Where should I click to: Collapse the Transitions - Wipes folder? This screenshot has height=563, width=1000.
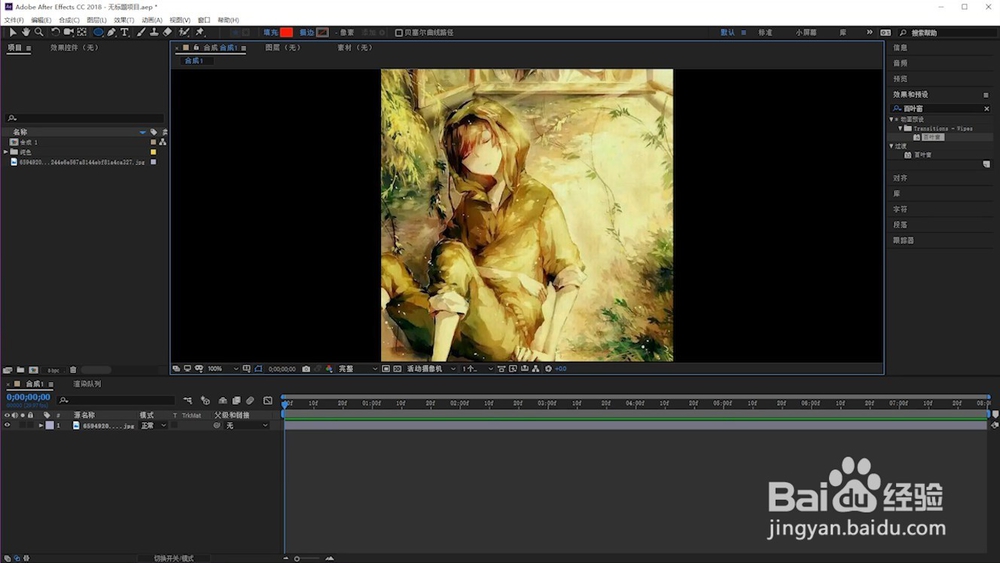tap(901, 128)
